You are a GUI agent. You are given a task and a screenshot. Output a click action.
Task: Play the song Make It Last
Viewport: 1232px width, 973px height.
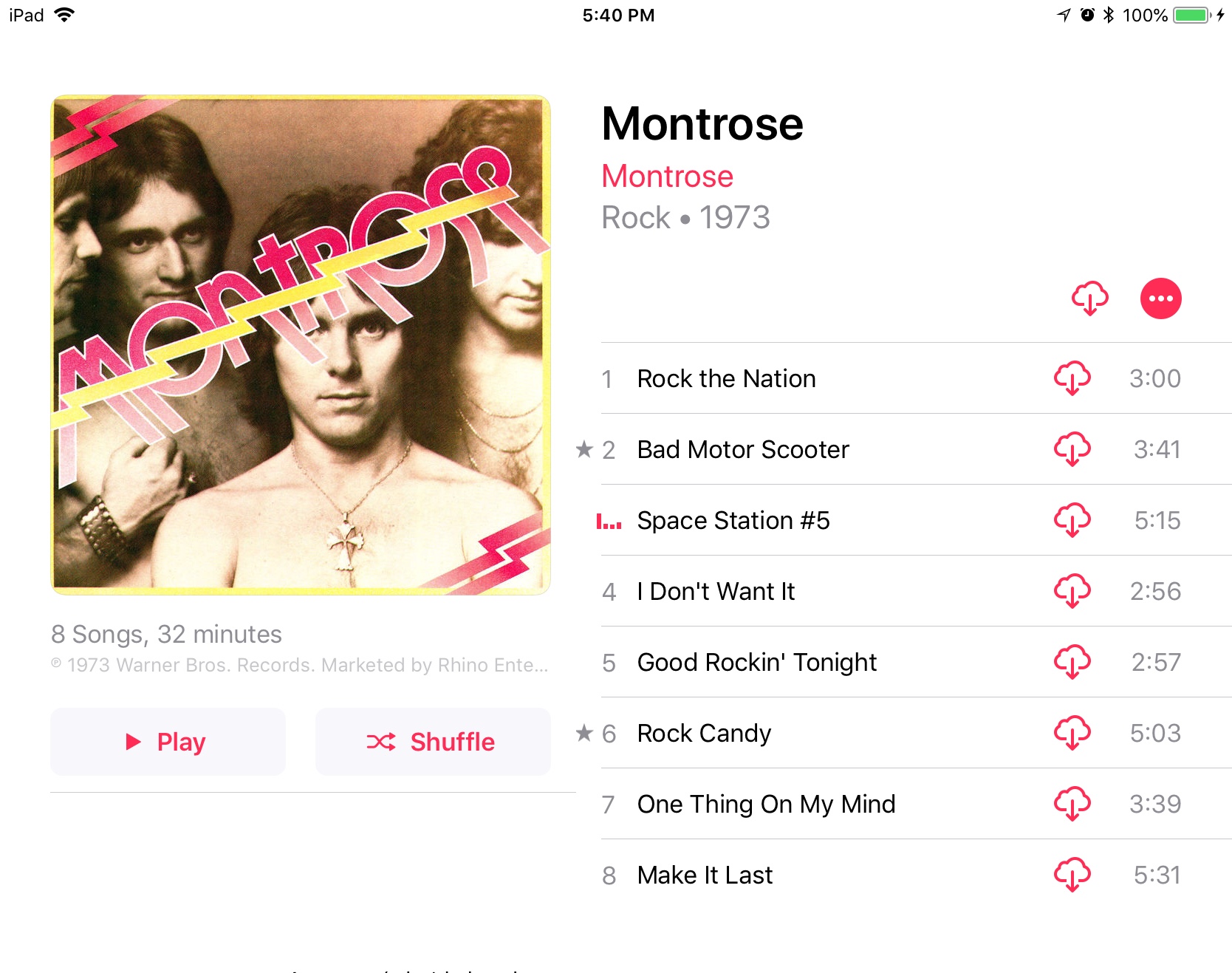coord(917,875)
